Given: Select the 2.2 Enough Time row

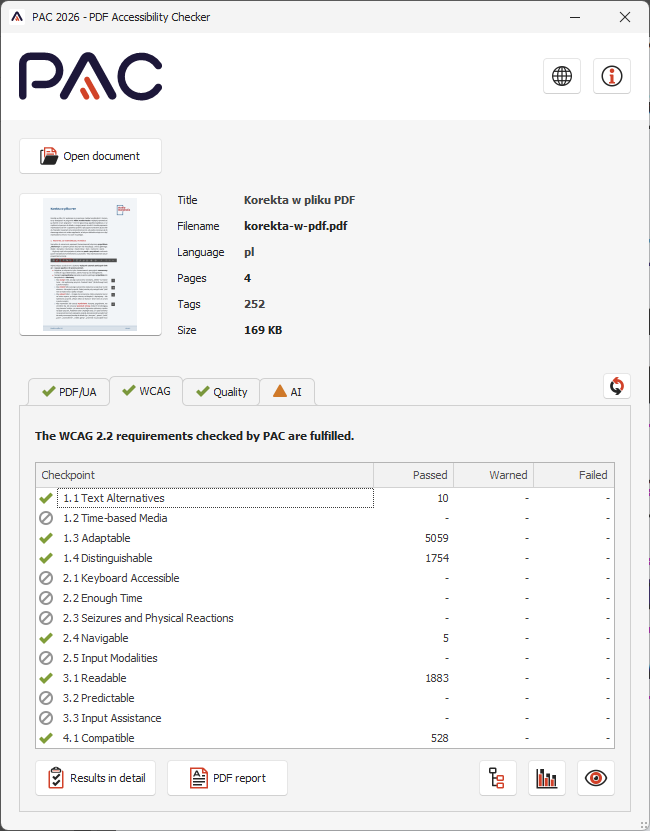Looking at the screenshot, I should pos(325,598).
